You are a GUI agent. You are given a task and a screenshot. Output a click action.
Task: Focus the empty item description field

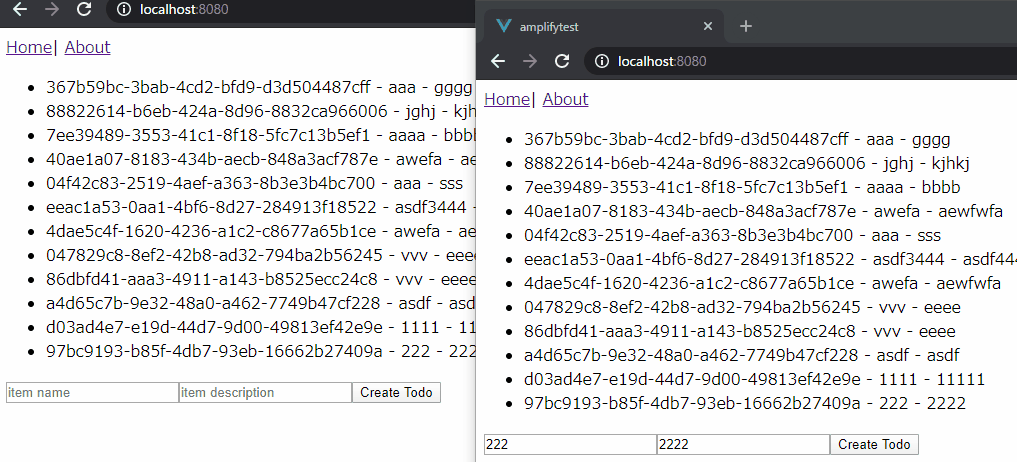point(265,393)
